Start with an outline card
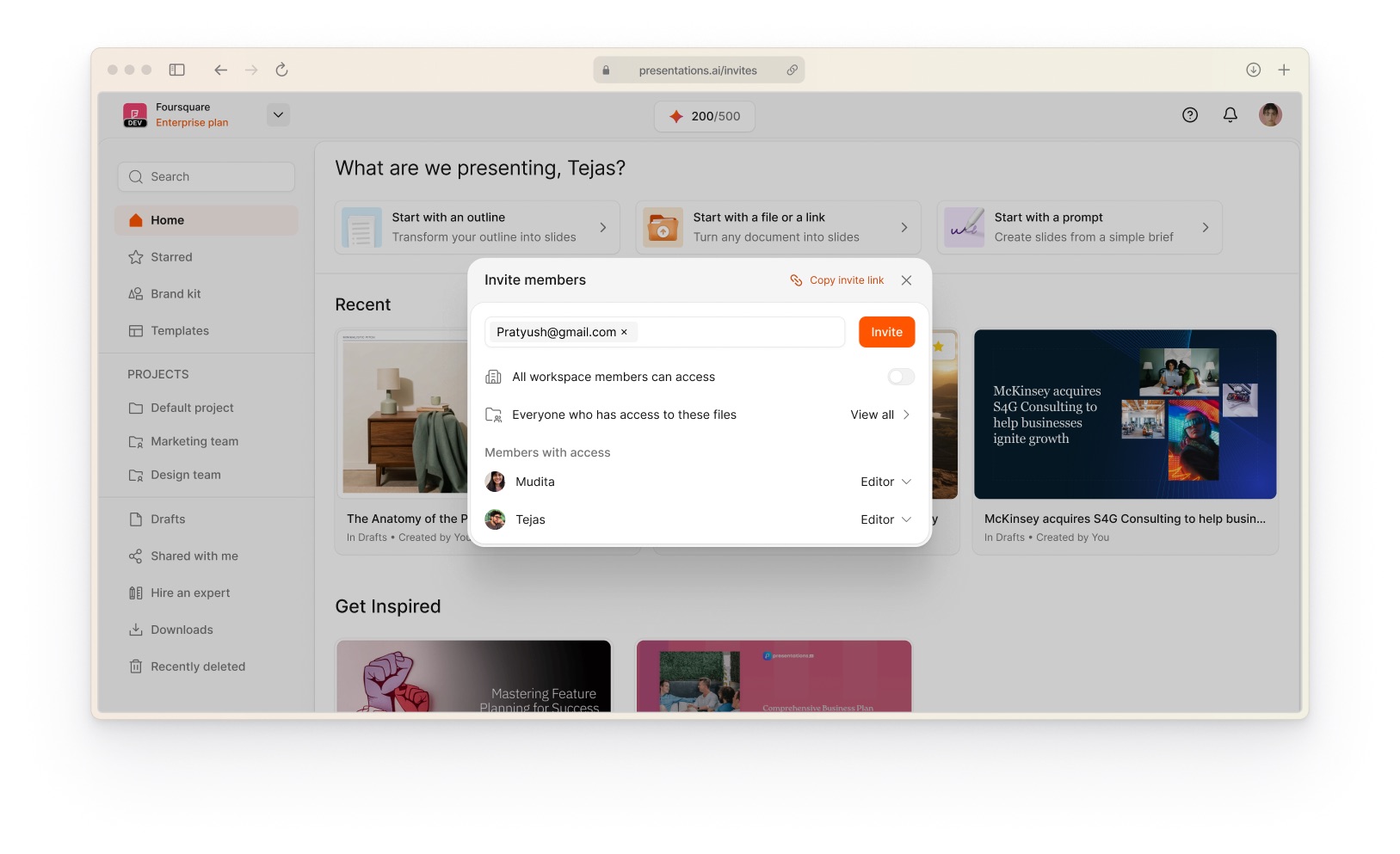Image resolution: width=1400 pixels, height=854 pixels. [x=477, y=227]
